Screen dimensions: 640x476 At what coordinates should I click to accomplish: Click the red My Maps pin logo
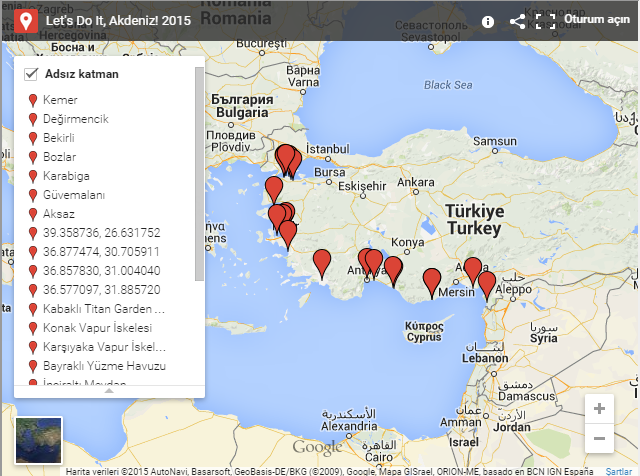26,20
